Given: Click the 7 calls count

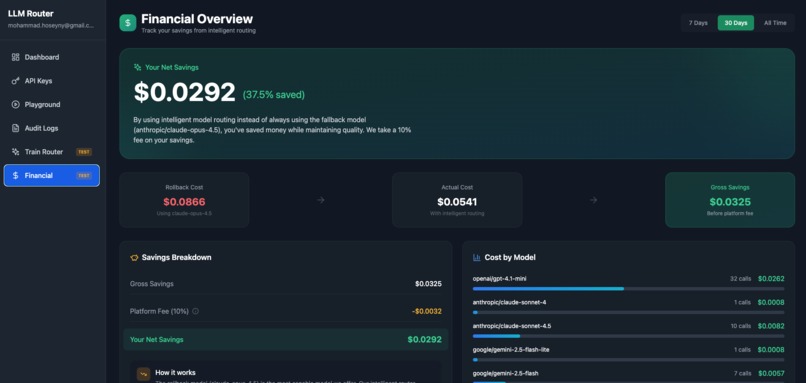Looking at the screenshot, I should pyautogui.click(x=742, y=373).
